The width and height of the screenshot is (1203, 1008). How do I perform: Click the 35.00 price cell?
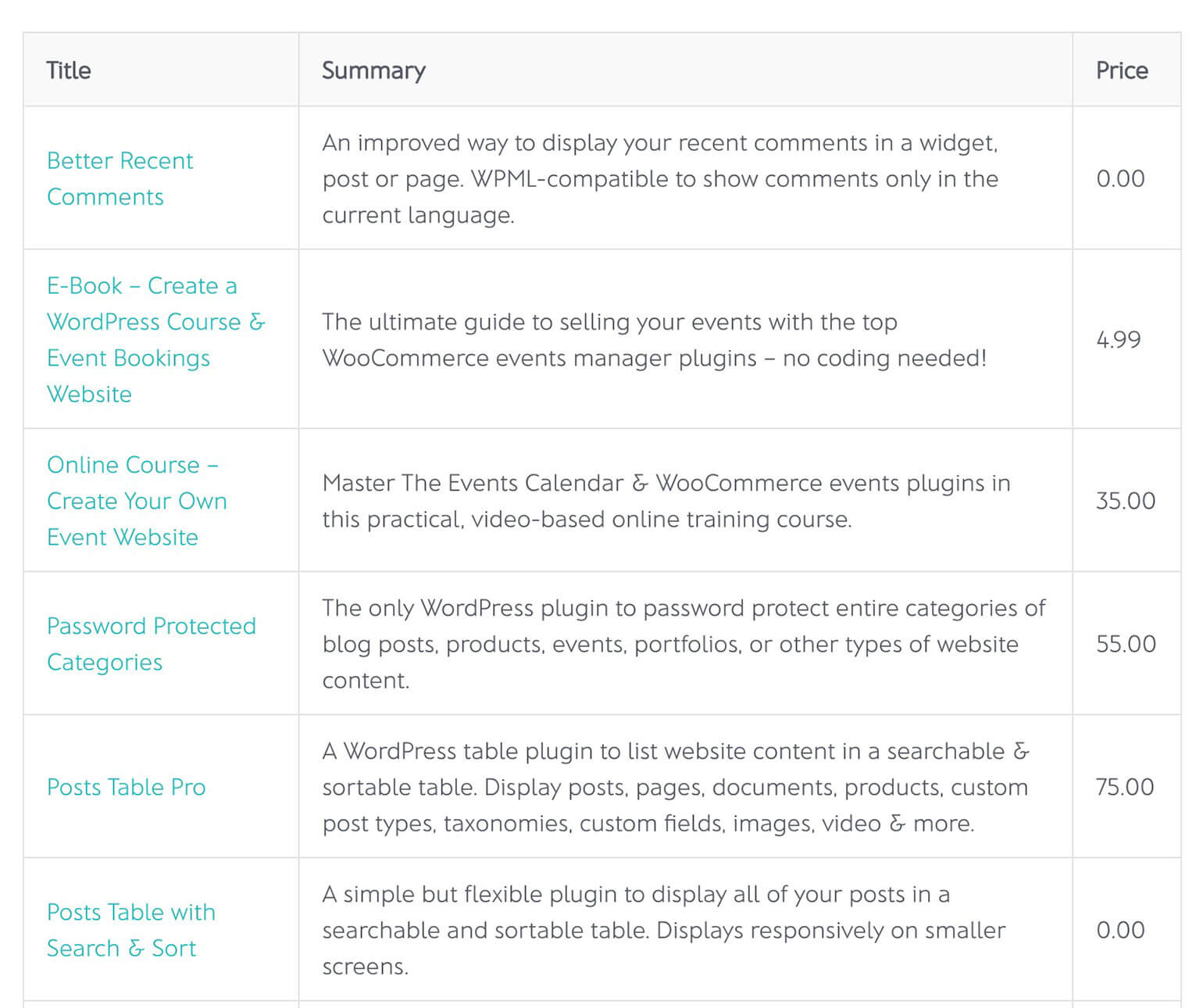1125,501
